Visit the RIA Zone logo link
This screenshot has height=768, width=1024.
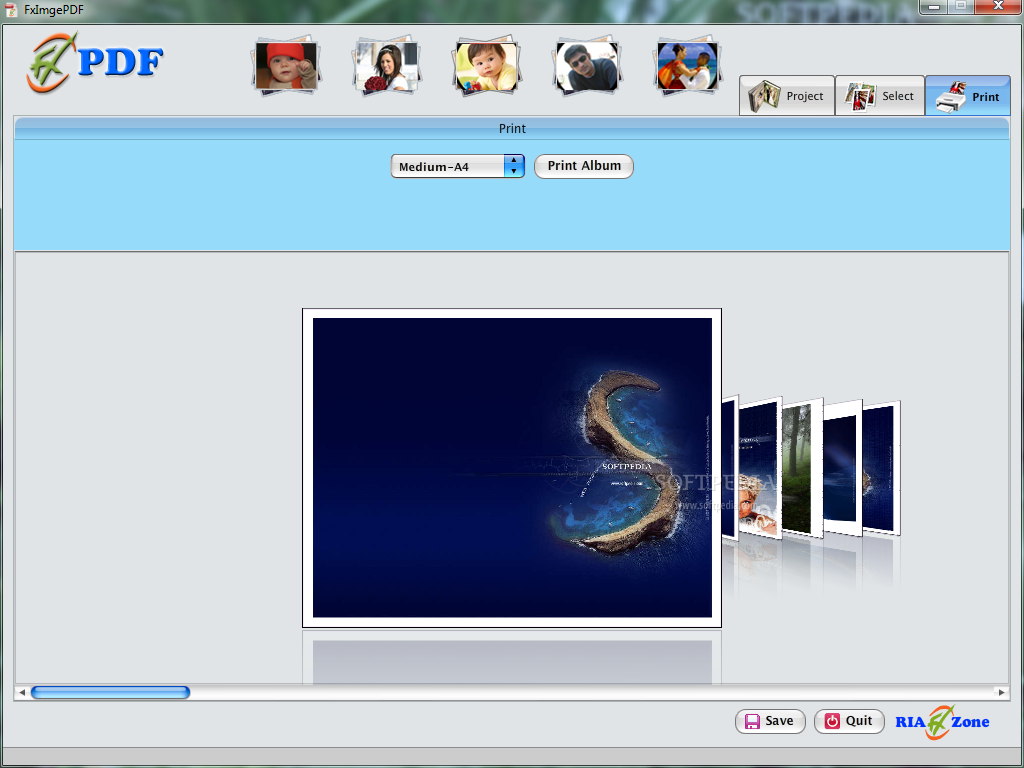pos(942,722)
